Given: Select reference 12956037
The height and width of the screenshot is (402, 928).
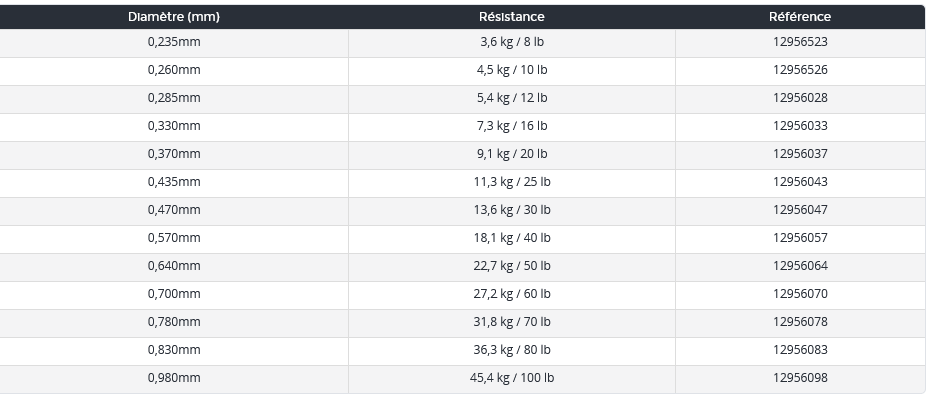Looking at the screenshot, I should [800, 154].
